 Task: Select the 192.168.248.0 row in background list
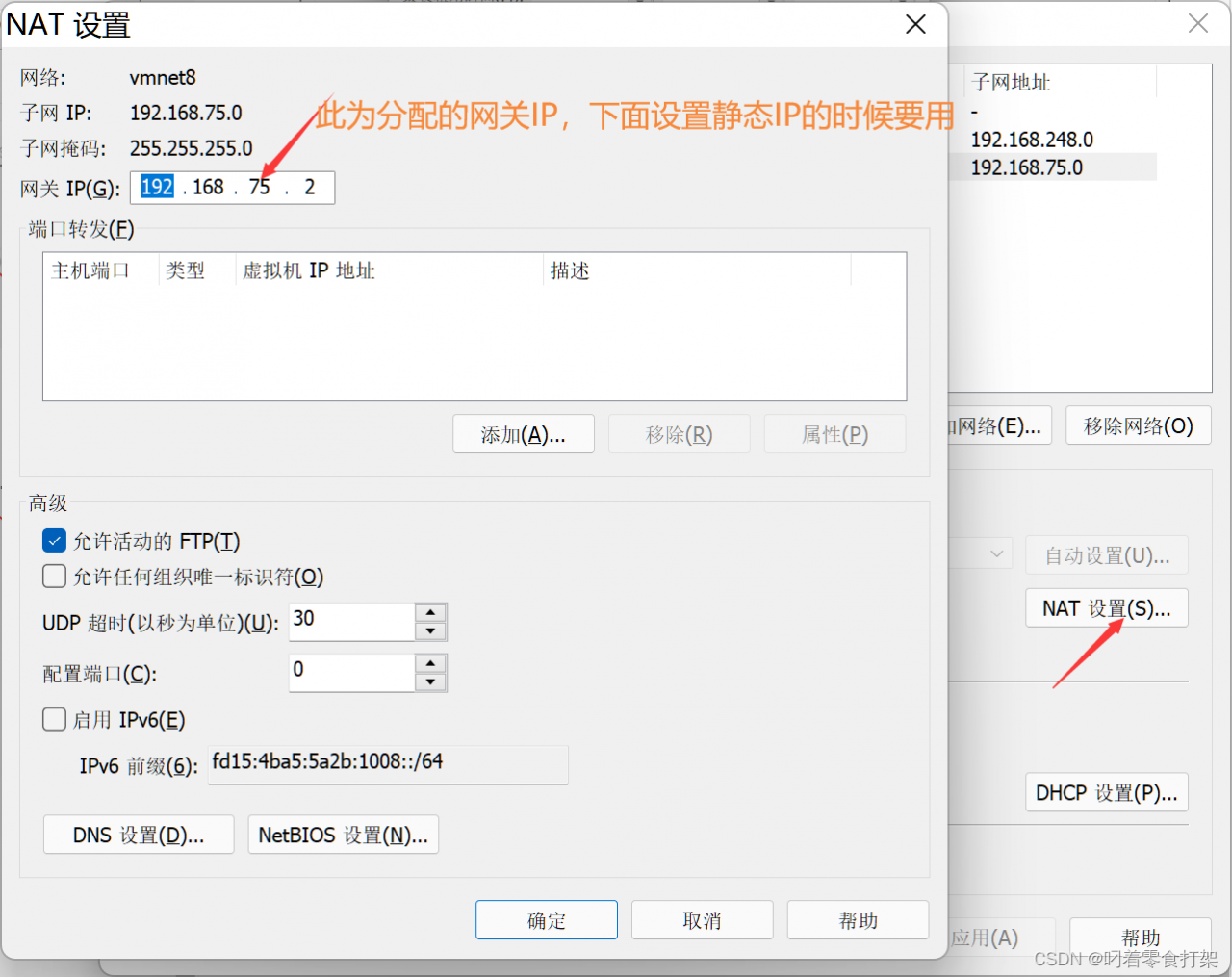point(1053,140)
